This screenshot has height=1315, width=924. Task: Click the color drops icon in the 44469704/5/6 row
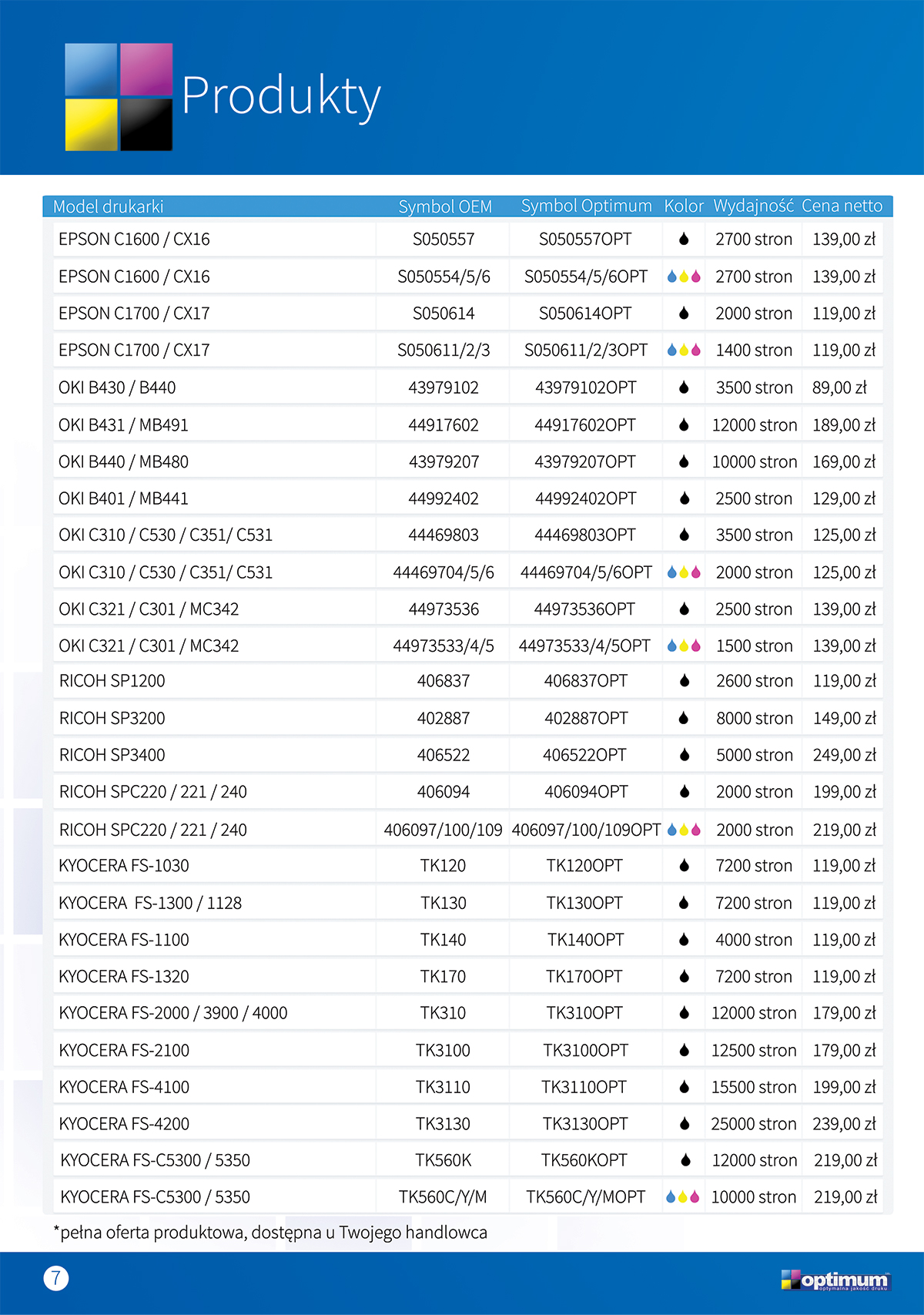(684, 572)
